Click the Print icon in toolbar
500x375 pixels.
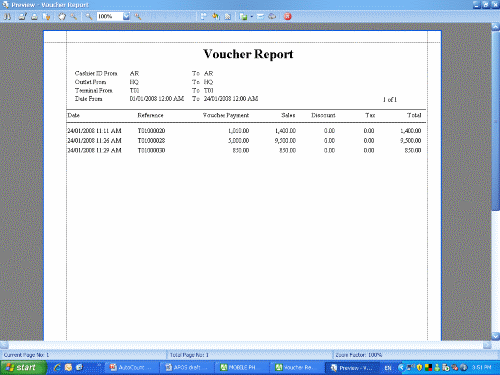point(23,16)
